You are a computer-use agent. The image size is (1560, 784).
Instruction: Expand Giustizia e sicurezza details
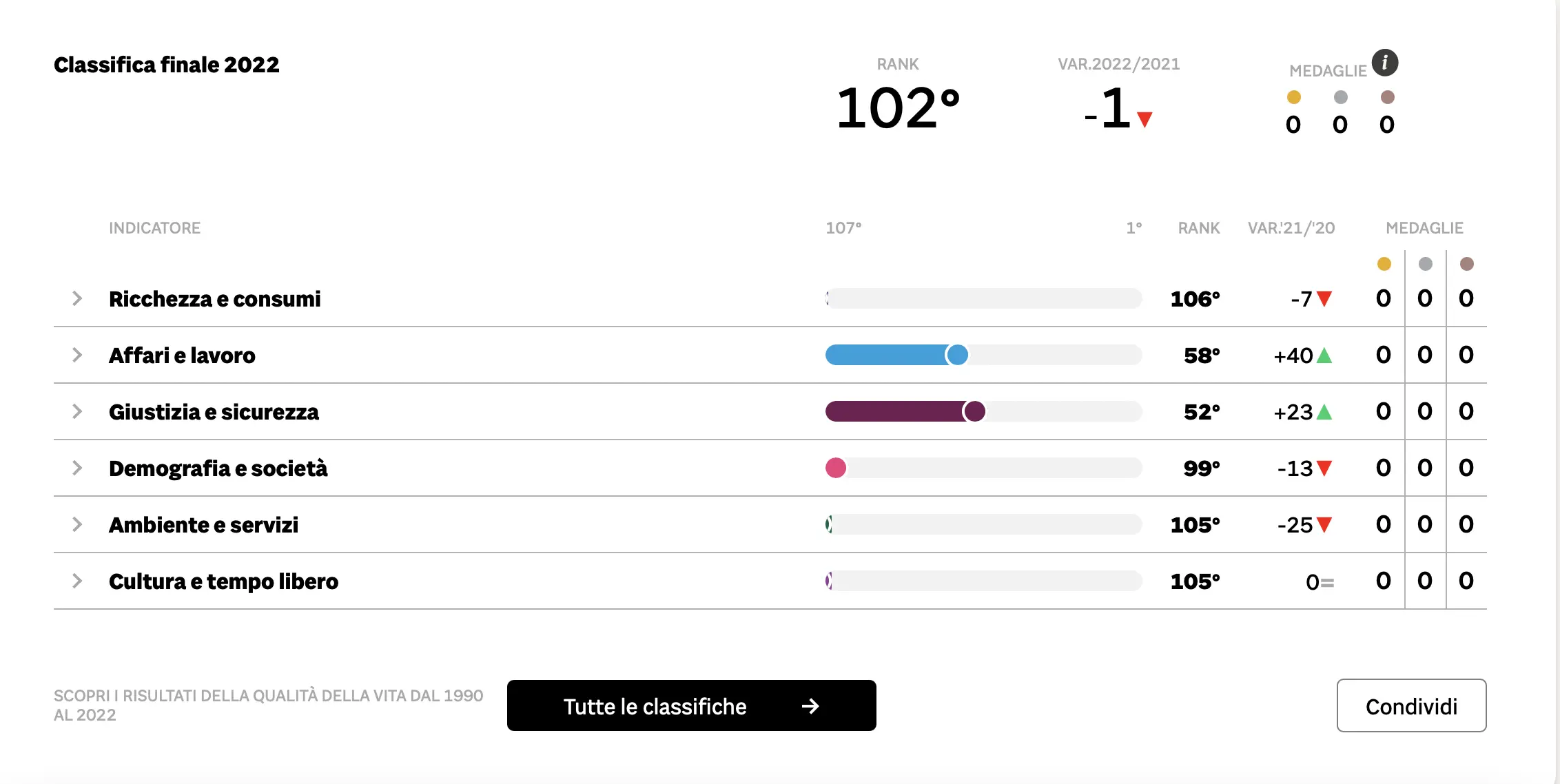click(x=77, y=411)
